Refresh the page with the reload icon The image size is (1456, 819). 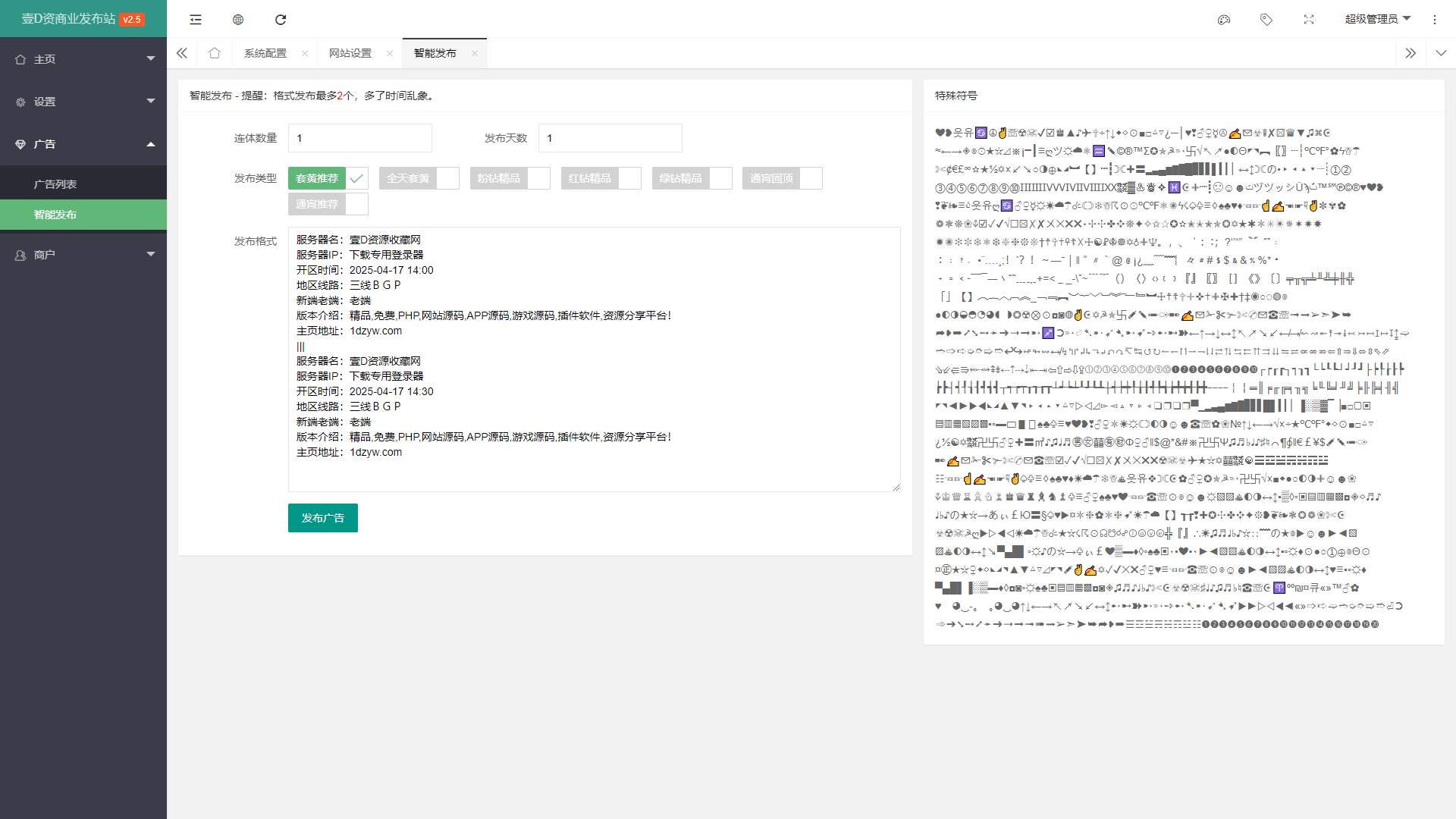click(281, 20)
